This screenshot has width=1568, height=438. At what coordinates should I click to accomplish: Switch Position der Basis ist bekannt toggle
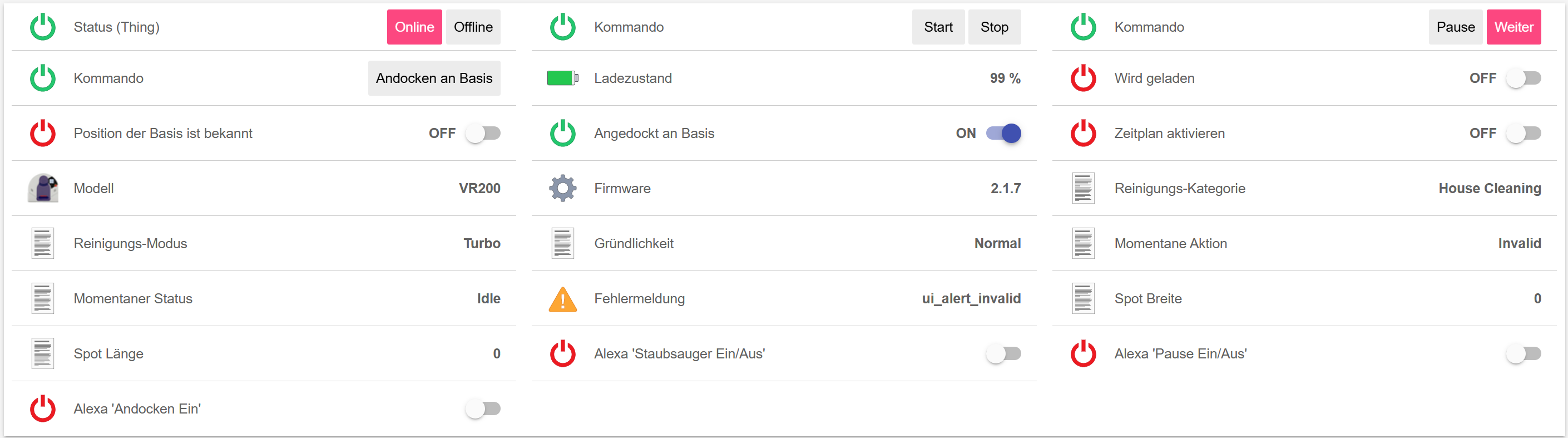[x=483, y=134]
